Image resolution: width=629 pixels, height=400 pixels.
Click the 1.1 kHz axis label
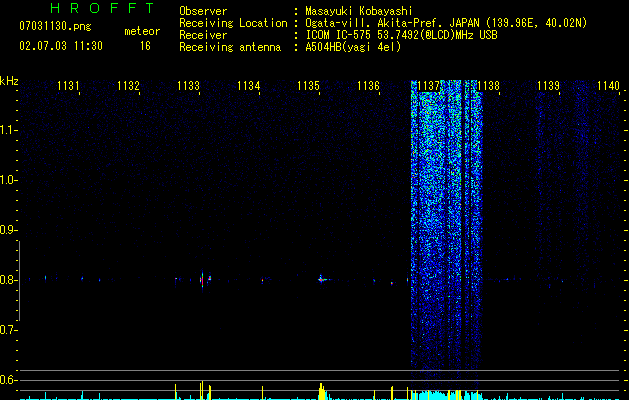(x=8, y=130)
